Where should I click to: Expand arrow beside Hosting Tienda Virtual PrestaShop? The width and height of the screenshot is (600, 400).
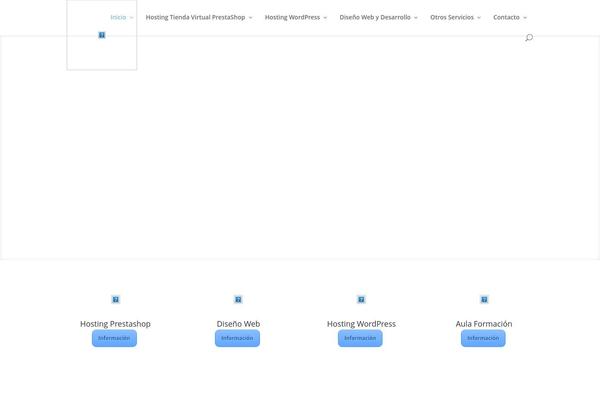pyautogui.click(x=250, y=18)
